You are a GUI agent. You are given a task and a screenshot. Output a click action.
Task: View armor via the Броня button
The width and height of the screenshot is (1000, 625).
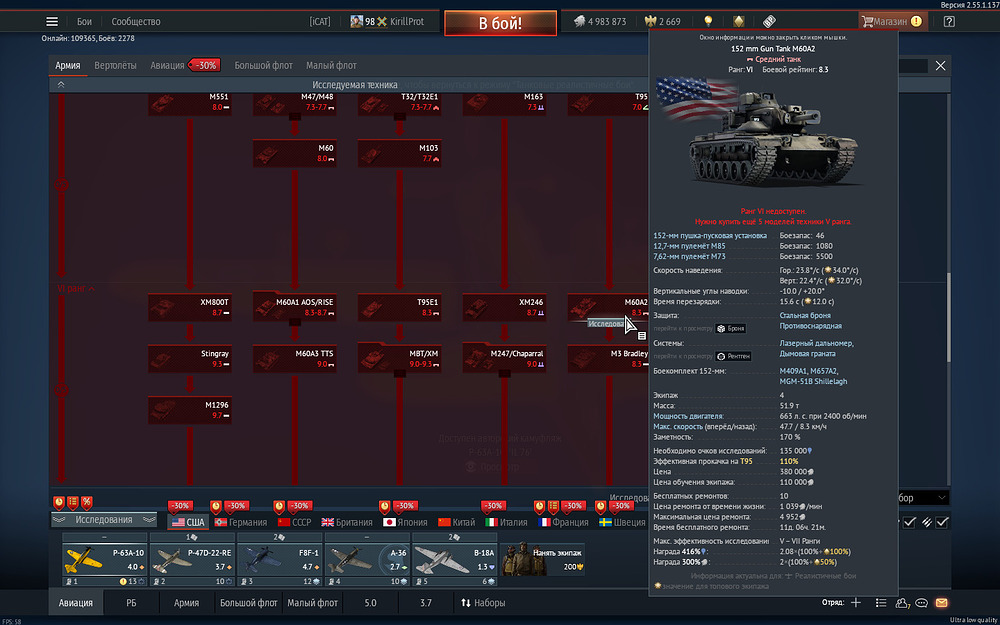tap(730, 328)
